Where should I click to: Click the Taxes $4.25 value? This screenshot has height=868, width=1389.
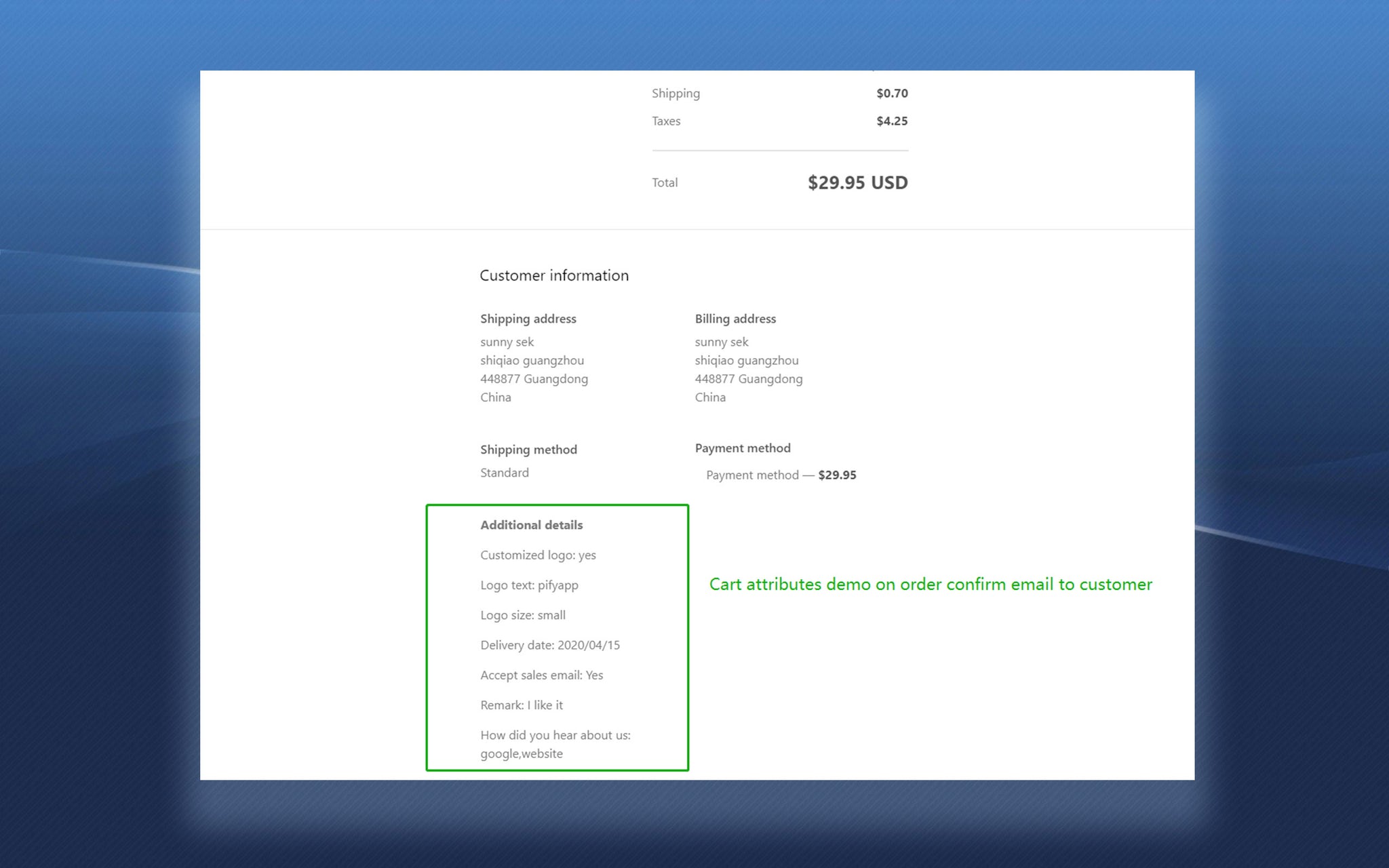pos(891,121)
